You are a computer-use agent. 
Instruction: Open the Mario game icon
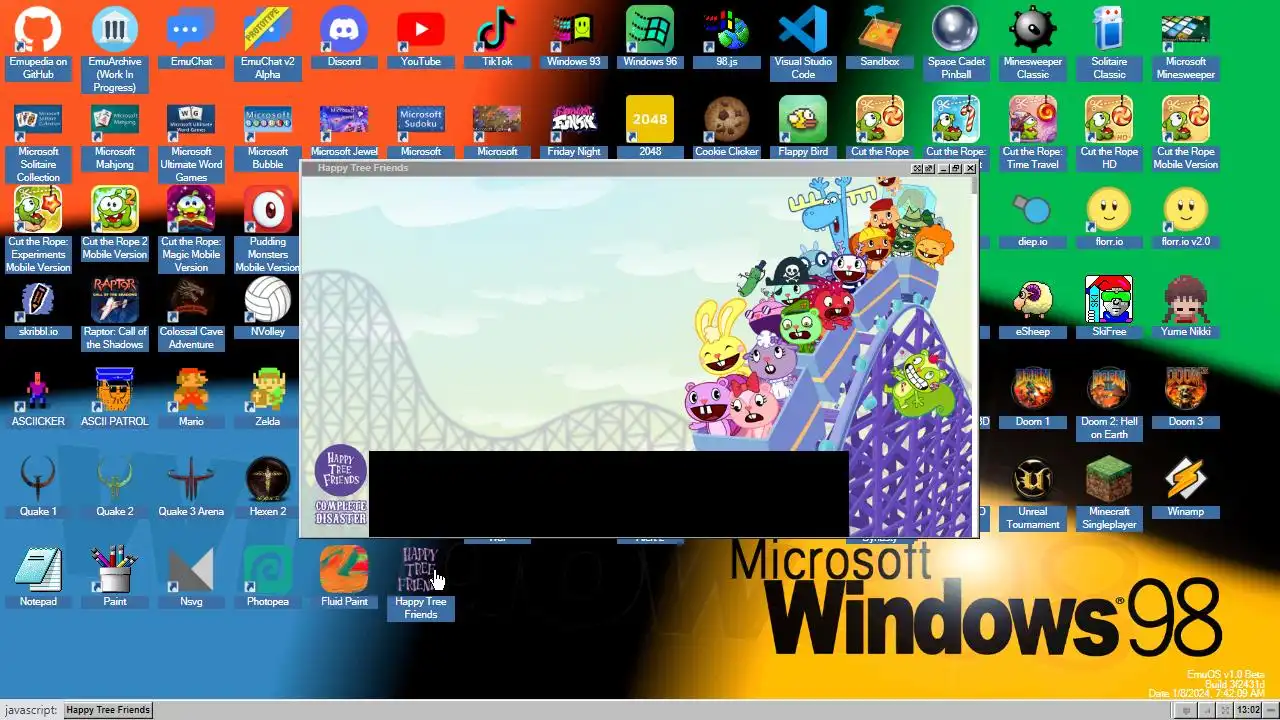tap(191, 391)
